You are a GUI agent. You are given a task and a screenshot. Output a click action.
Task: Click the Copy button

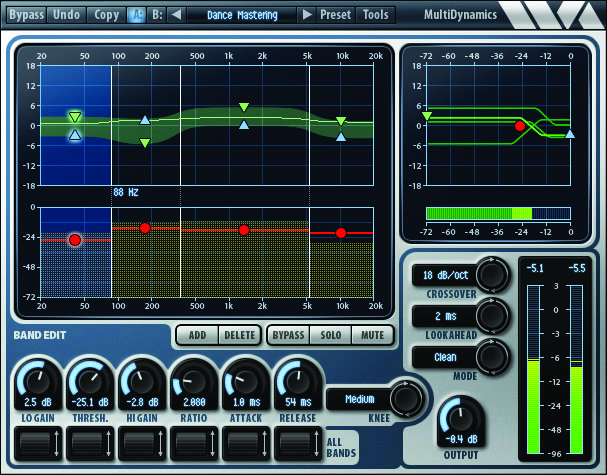click(106, 15)
